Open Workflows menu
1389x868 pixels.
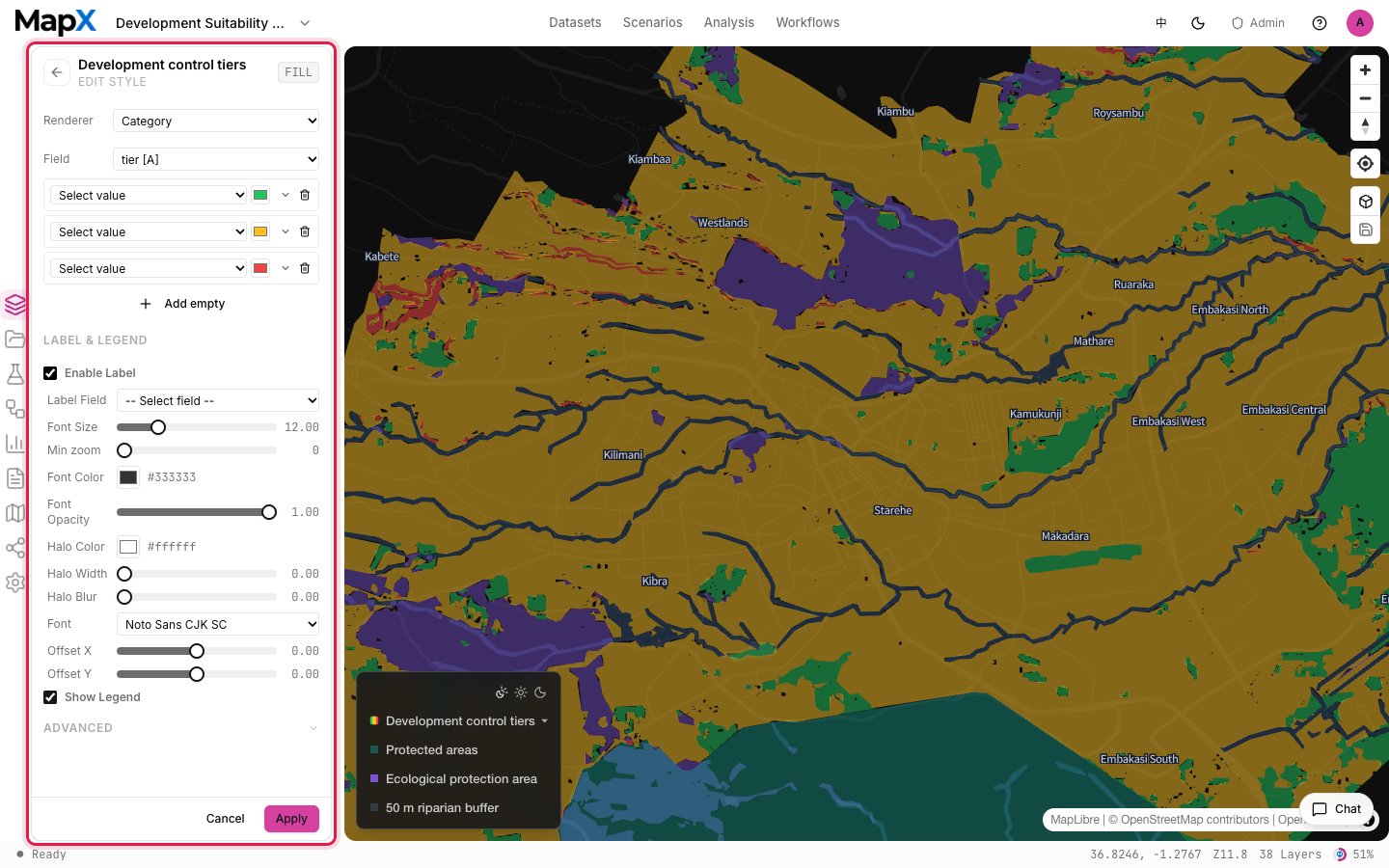[807, 22]
